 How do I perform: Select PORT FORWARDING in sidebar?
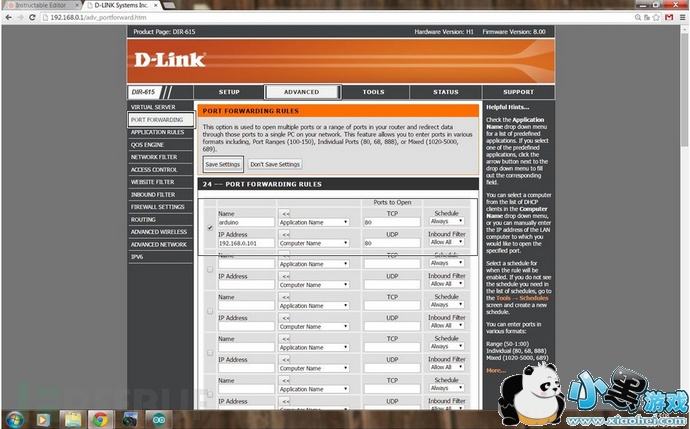tap(160, 120)
